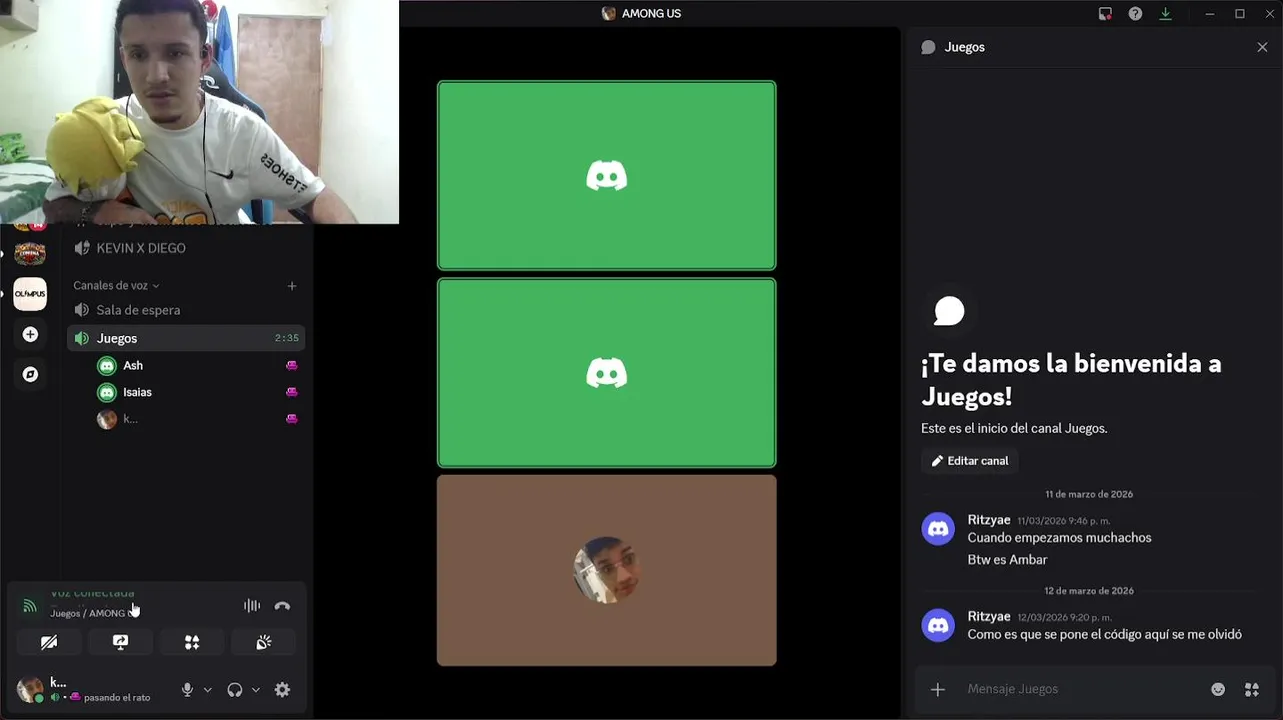Collapse the Canales de voz category
Screen dimensions: 1283x720
(x=116, y=286)
